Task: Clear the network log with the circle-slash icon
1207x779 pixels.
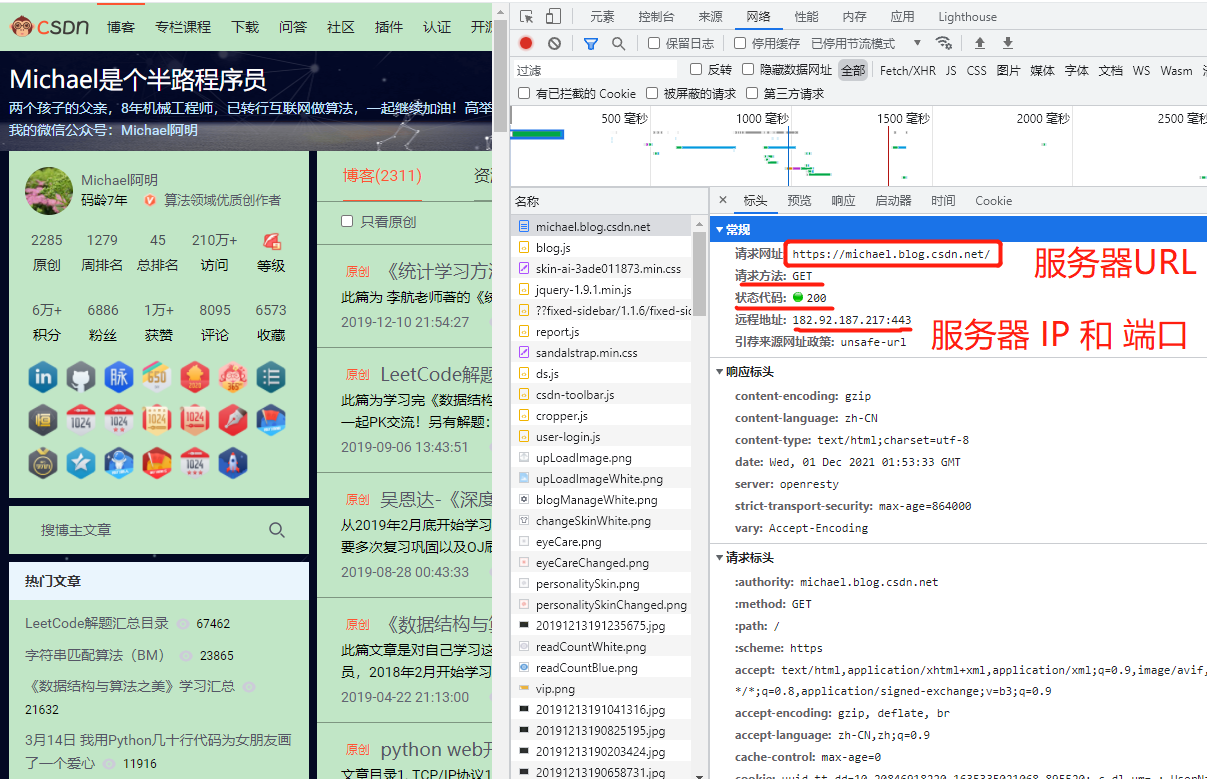Action: coord(554,43)
